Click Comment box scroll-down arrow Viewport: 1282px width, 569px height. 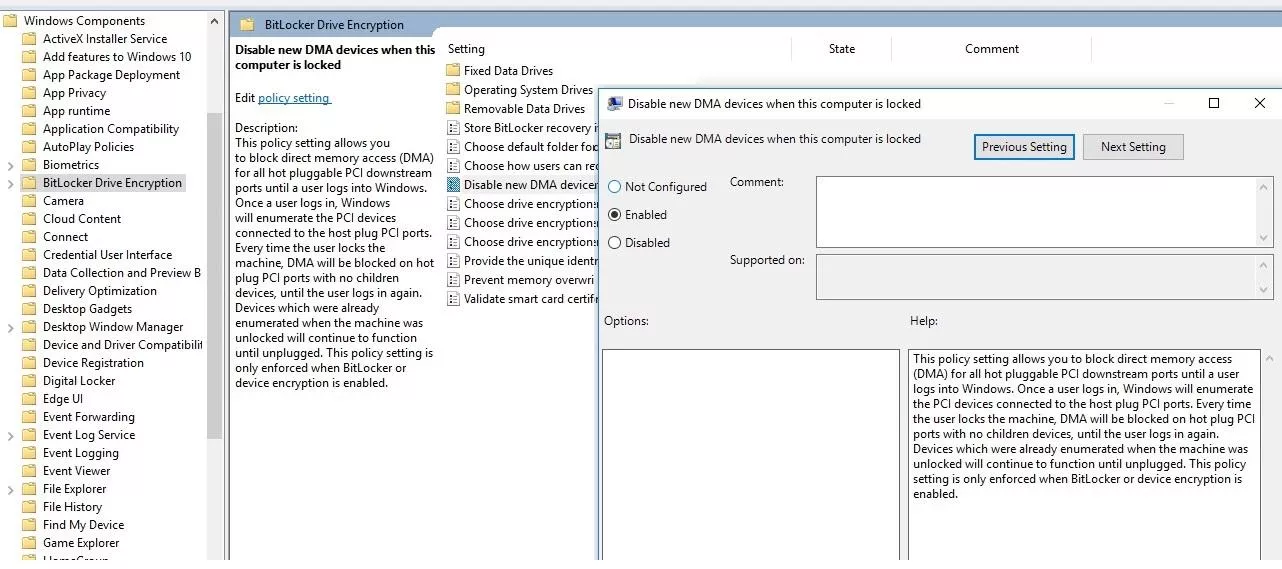pos(1265,238)
